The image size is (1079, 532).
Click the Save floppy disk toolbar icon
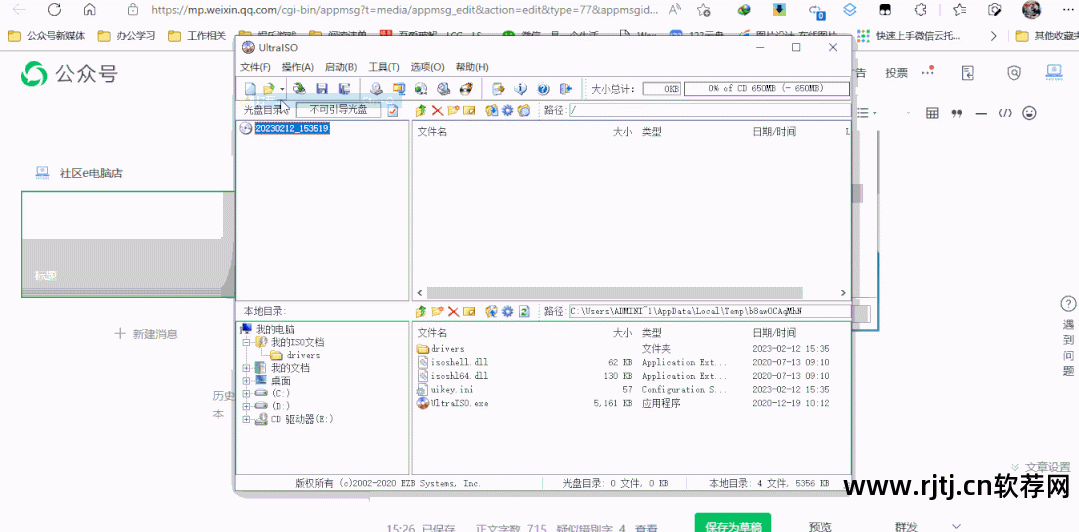(x=322, y=89)
